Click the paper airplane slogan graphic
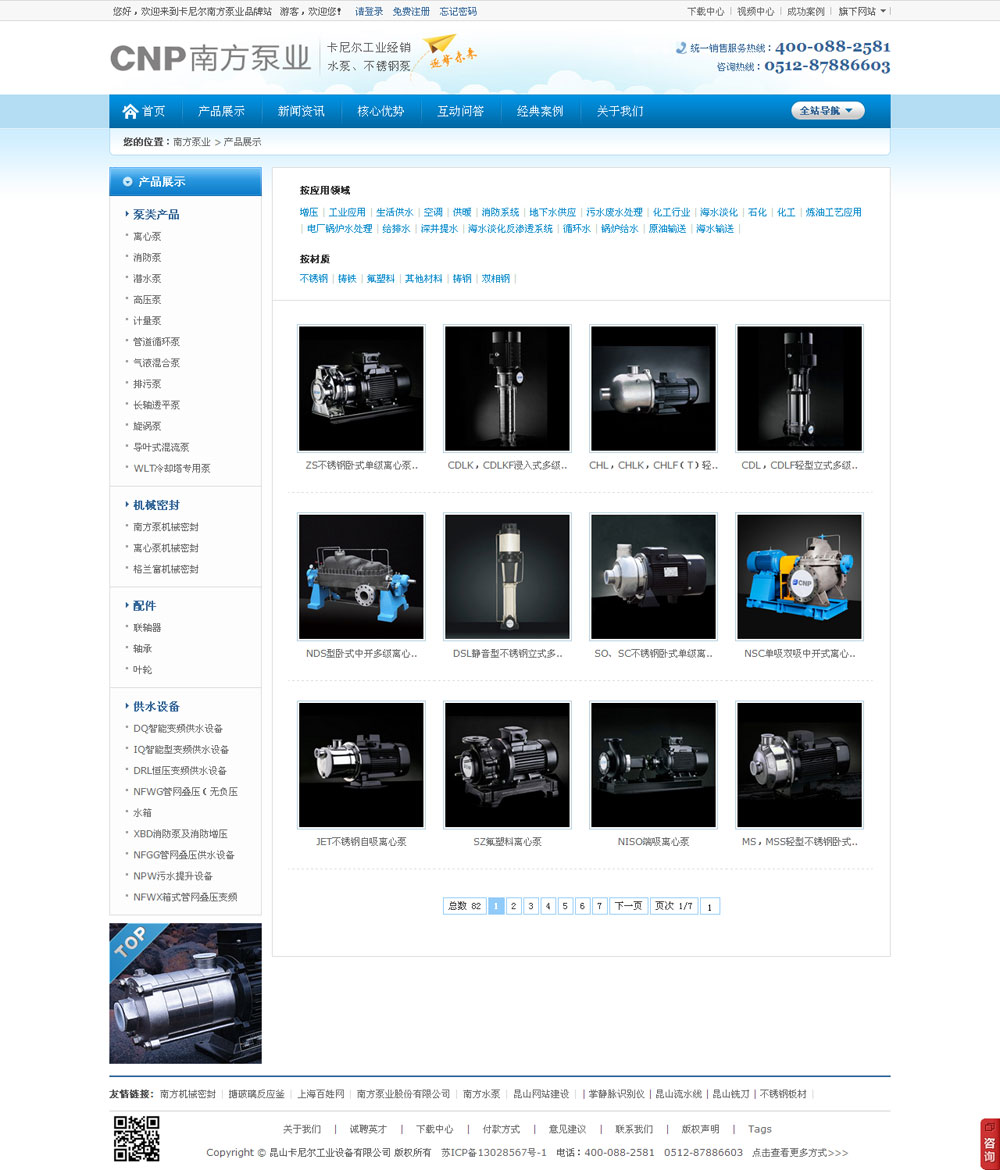This screenshot has width=1000, height=1170. point(450,50)
